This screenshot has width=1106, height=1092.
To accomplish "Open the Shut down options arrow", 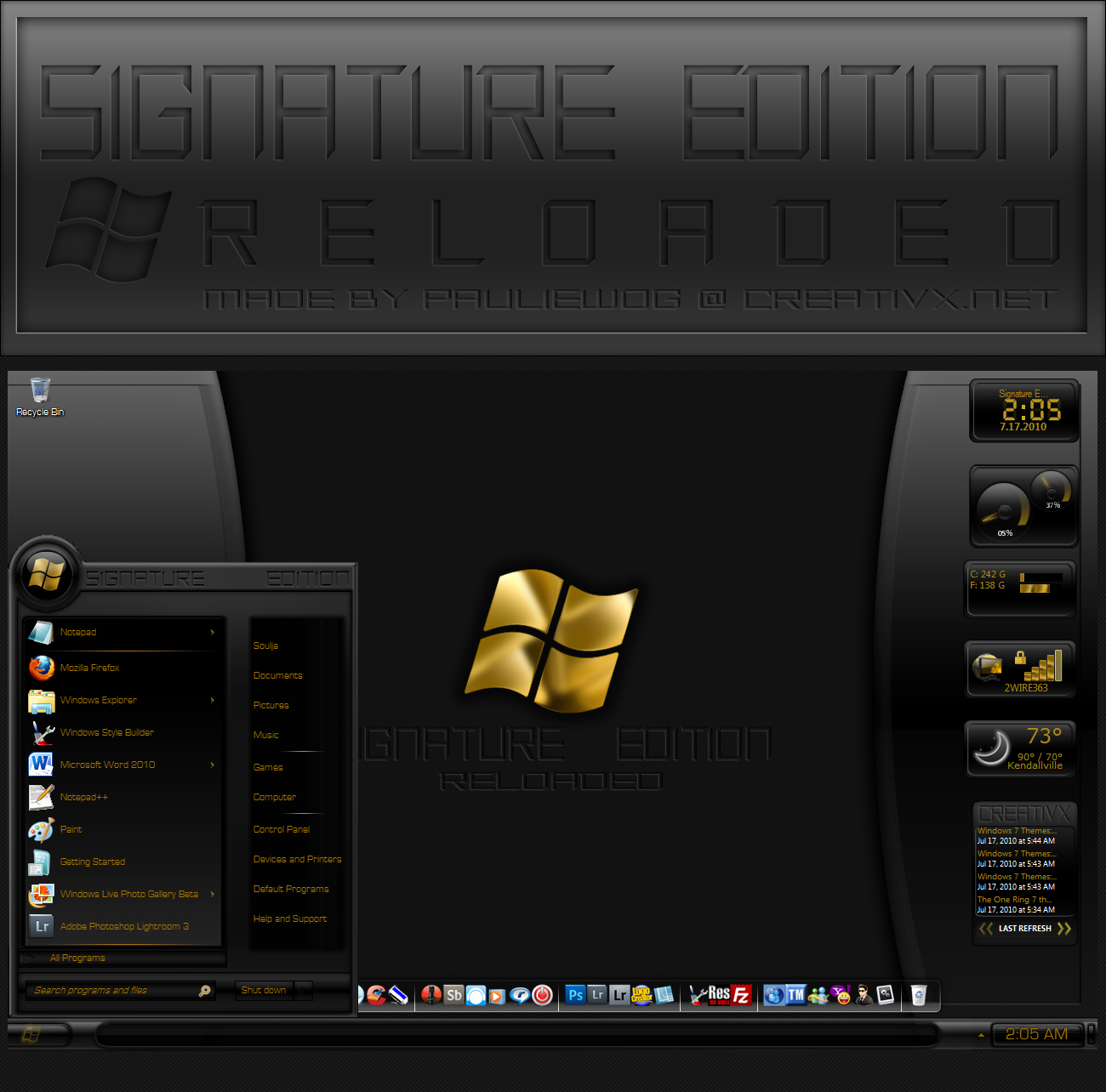I will (x=304, y=990).
